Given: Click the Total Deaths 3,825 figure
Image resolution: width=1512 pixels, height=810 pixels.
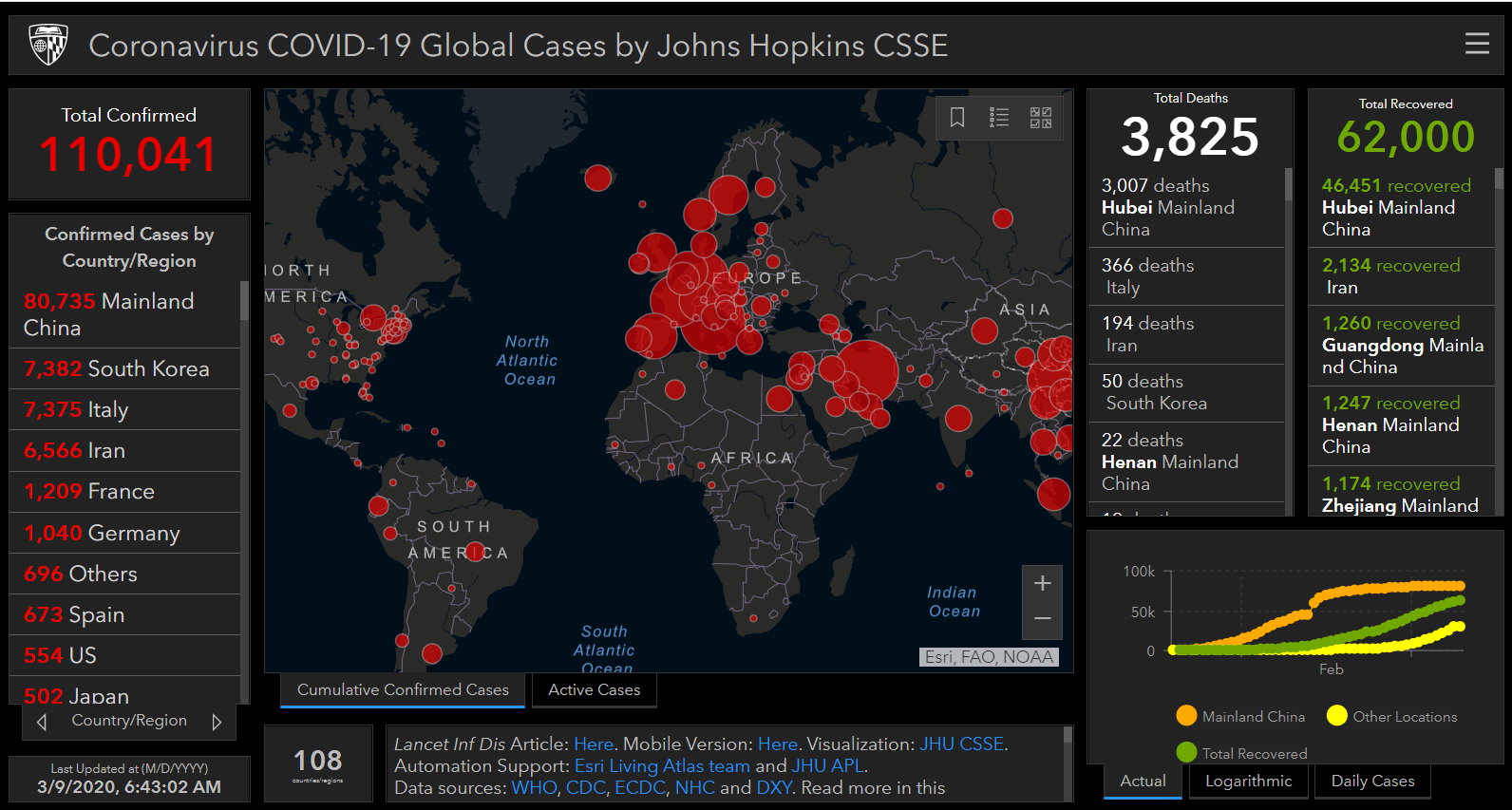Looking at the screenshot, I should pyautogui.click(x=1190, y=137).
